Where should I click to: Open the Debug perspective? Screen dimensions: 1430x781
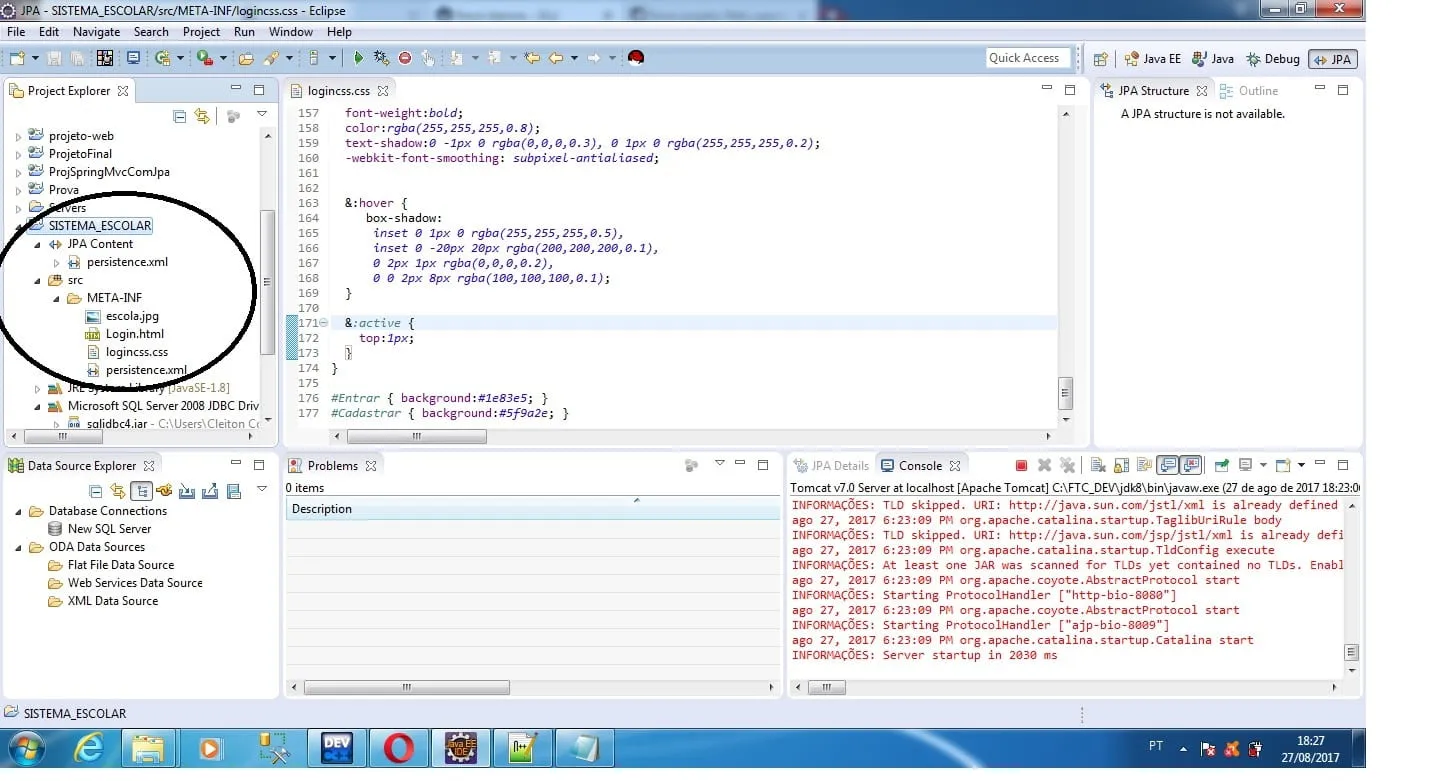coord(1273,59)
